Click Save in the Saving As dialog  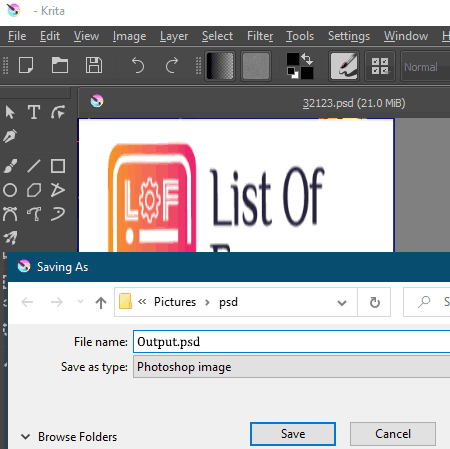(293, 434)
